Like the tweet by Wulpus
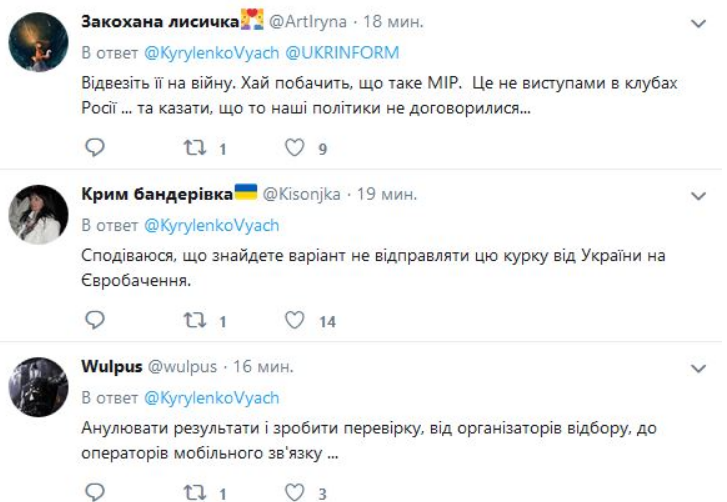The width and height of the screenshot is (727, 502). tap(294, 492)
